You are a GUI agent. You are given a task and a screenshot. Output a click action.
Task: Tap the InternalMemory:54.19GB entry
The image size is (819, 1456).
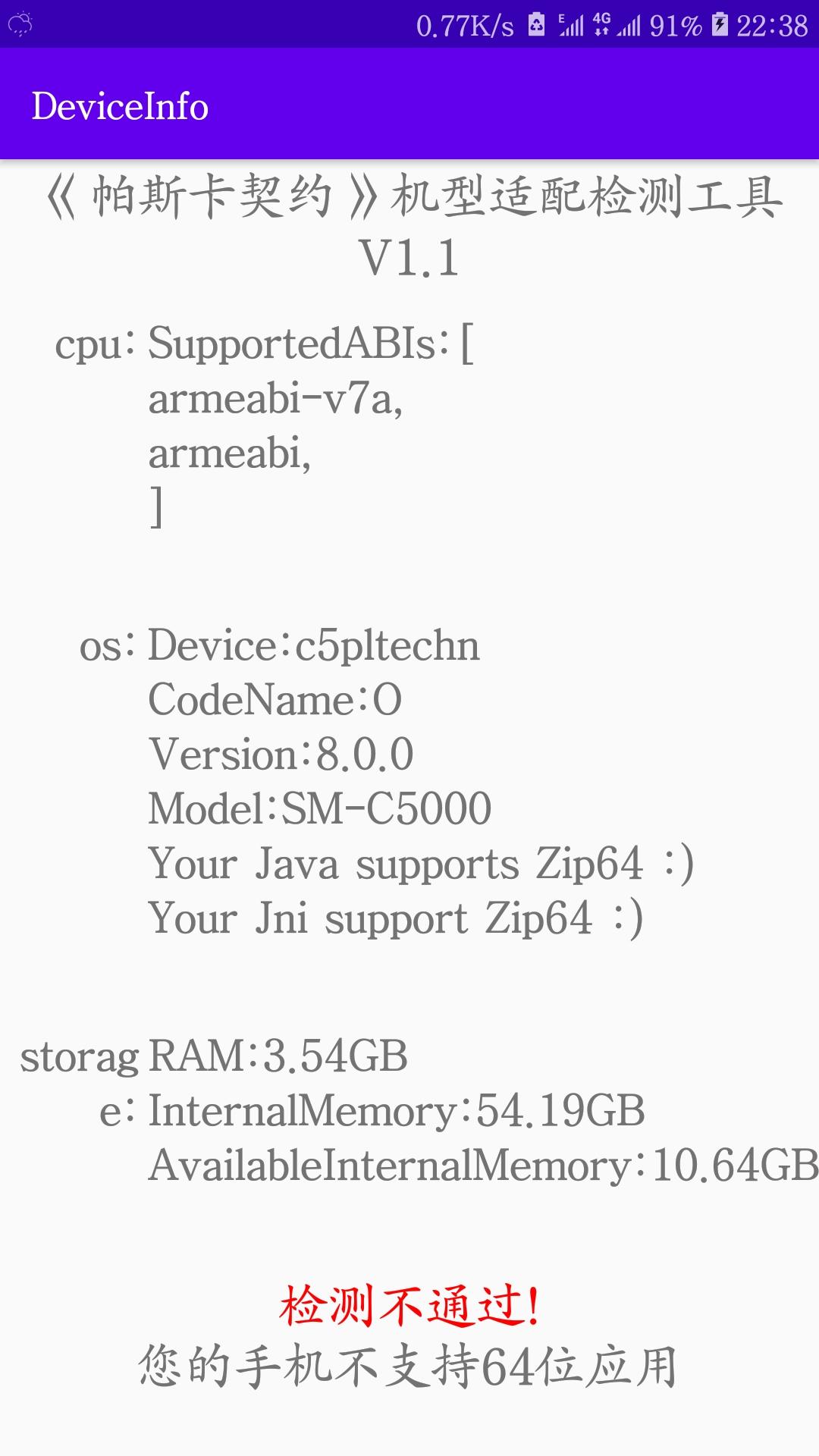click(x=397, y=1111)
